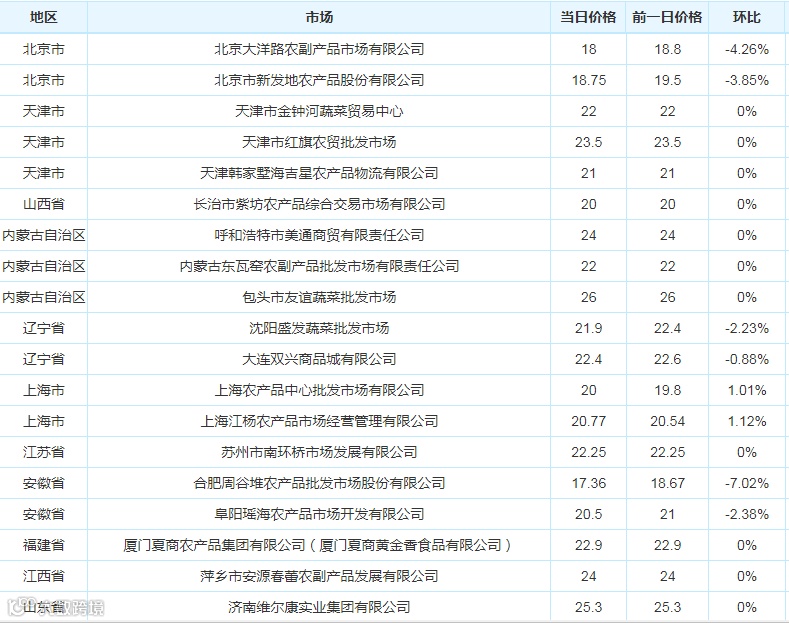Select 内蒙古东瓦窑农副产品批发市场有限责任公司 cell
The width and height of the screenshot is (789, 623).
coord(319,266)
